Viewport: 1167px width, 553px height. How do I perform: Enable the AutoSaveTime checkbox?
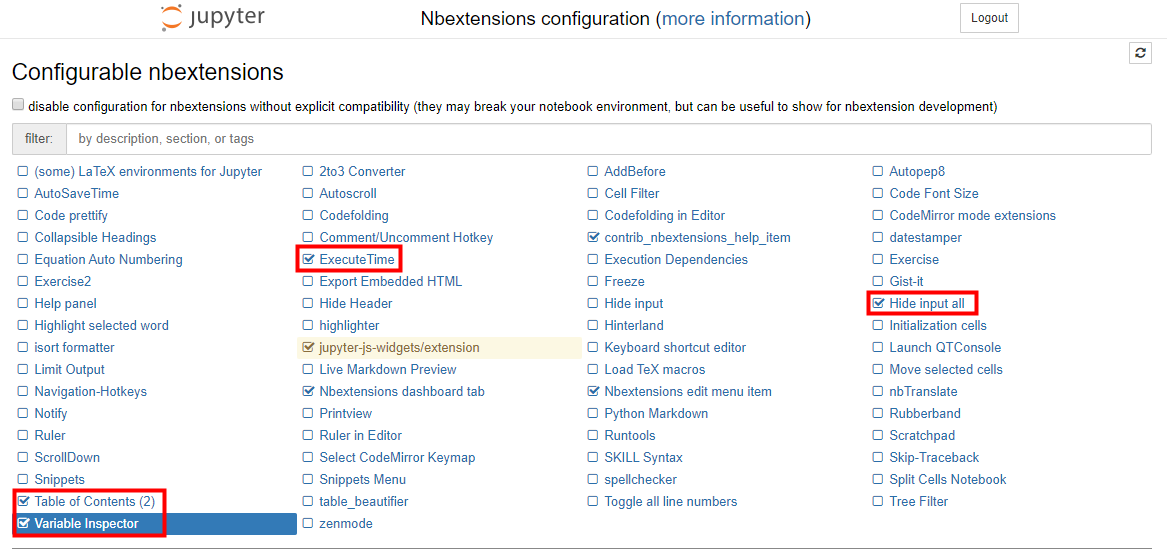click(x=22, y=194)
